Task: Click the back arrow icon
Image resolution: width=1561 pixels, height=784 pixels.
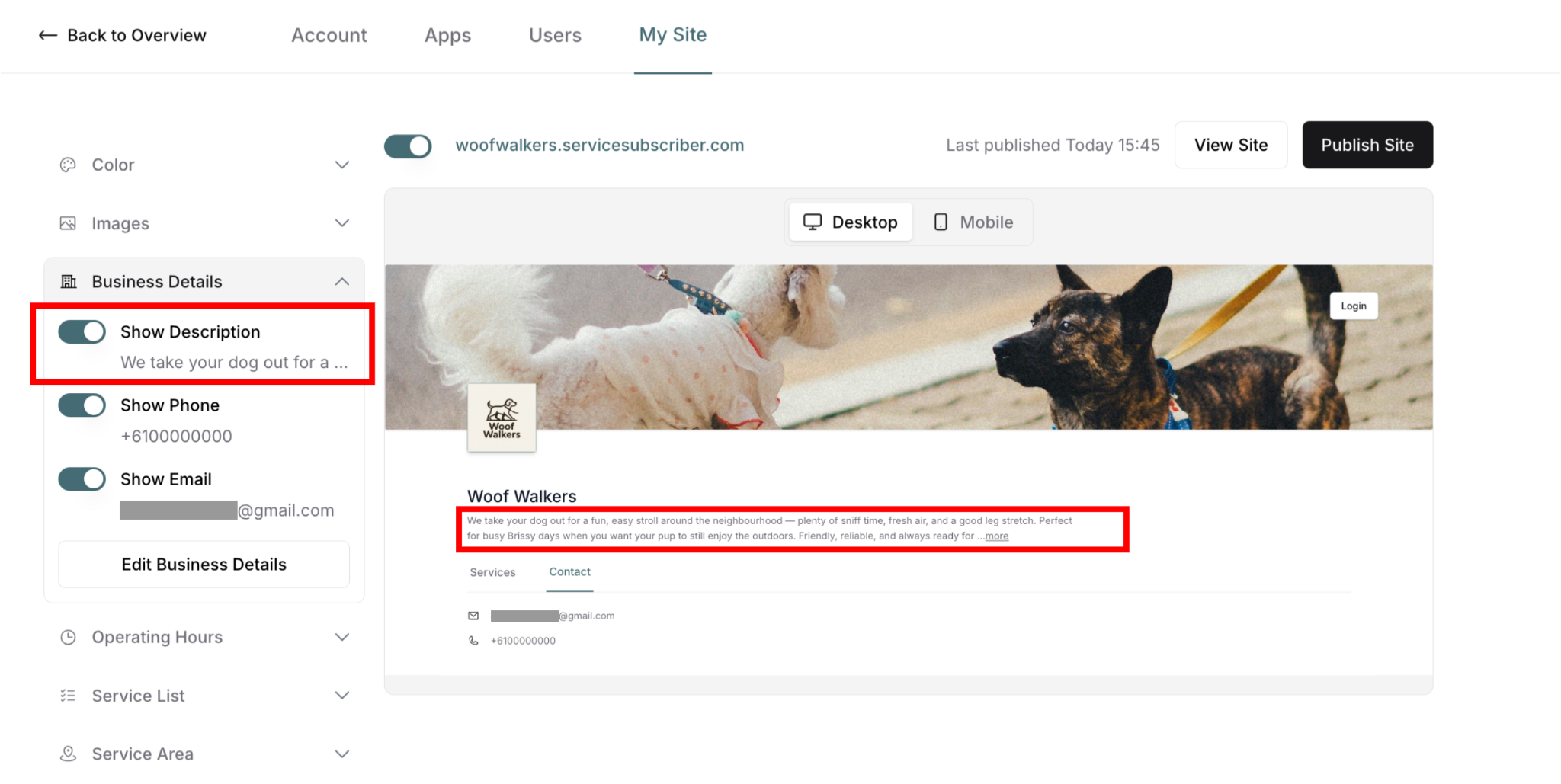Action: pyautogui.click(x=48, y=35)
